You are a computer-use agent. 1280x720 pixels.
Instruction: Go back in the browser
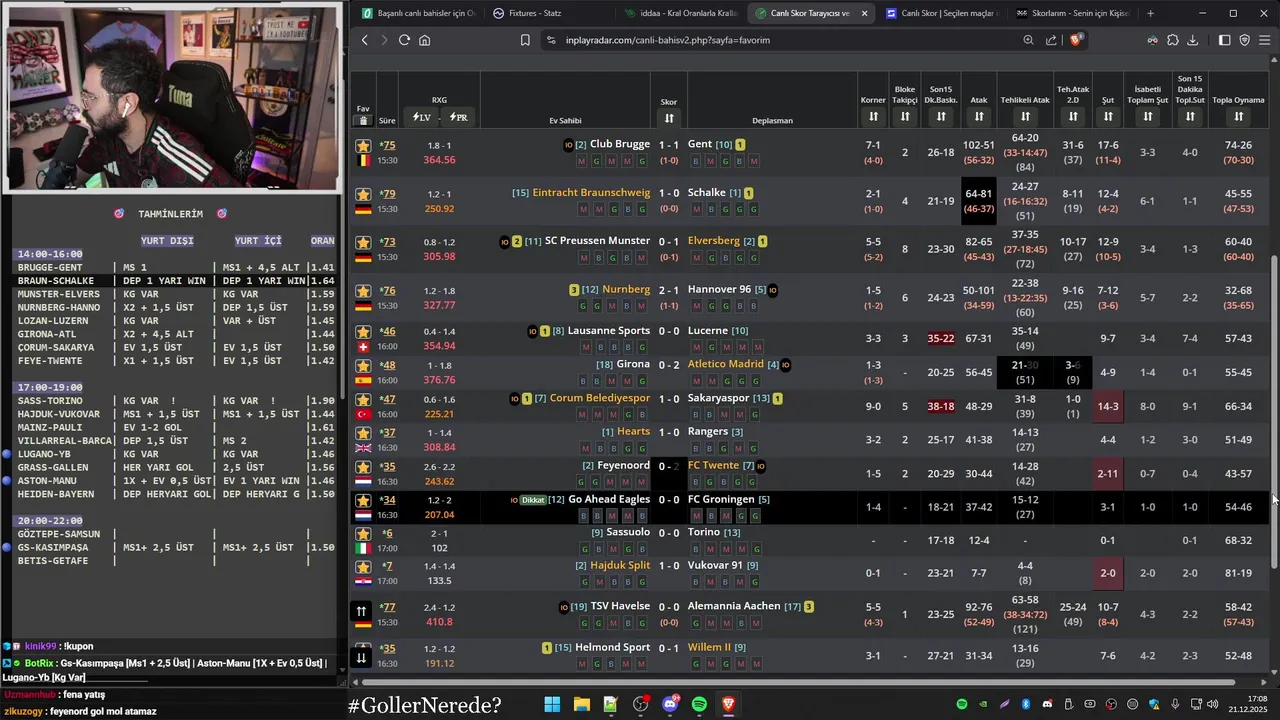(x=364, y=40)
